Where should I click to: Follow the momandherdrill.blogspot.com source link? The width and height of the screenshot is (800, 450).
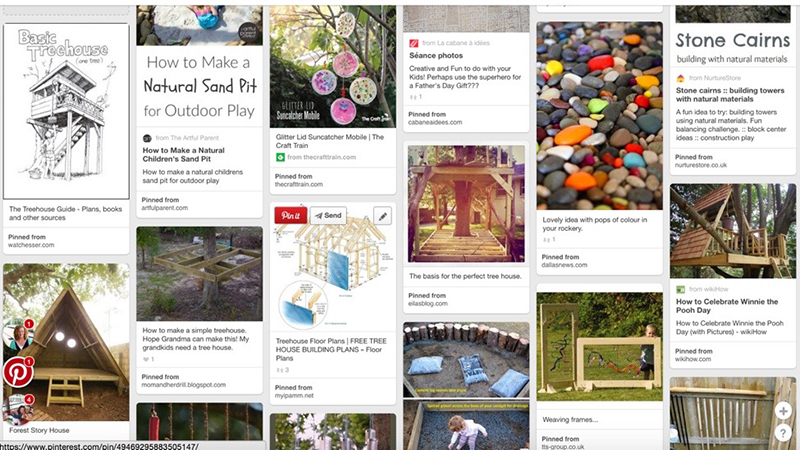tap(184, 385)
